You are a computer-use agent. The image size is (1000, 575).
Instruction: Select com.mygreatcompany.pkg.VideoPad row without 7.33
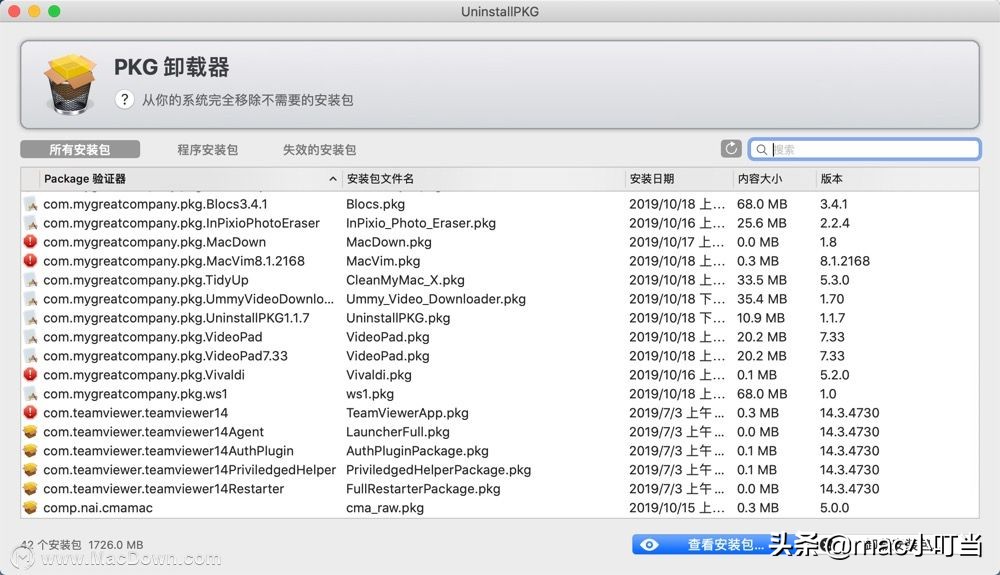point(499,337)
